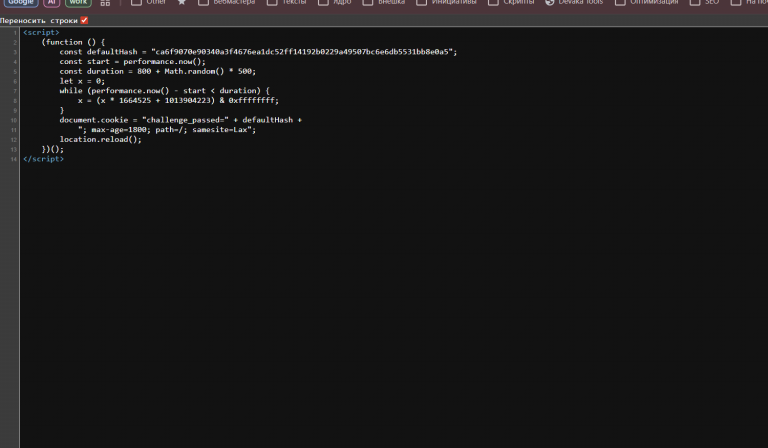768x448 pixels.
Task: Click the defaultHash hash string value
Action: [x=304, y=52]
